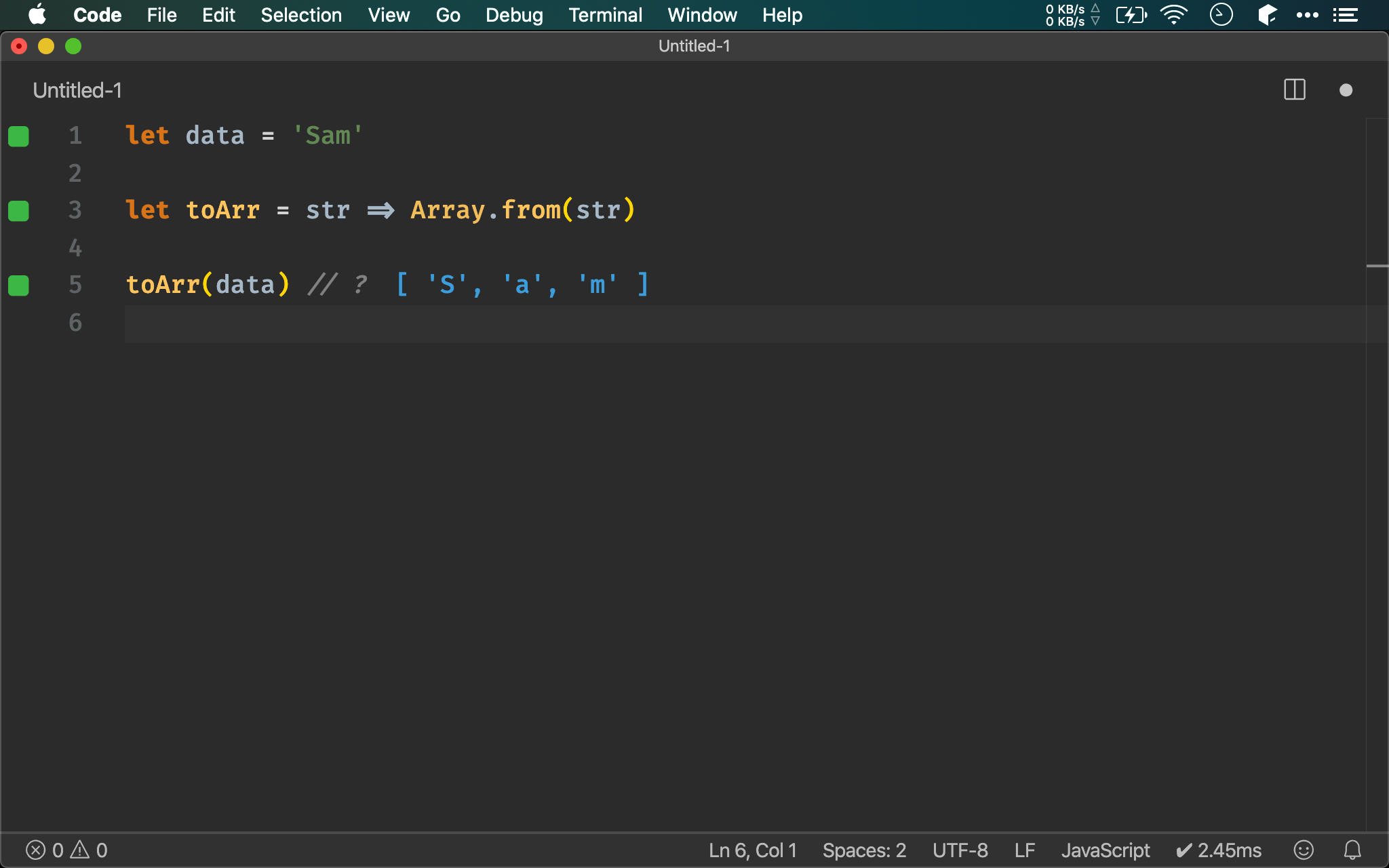Viewport: 1389px width, 868px height.
Task: Open the Wi-Fi menu bar icon
Action: pos(1173,15)
